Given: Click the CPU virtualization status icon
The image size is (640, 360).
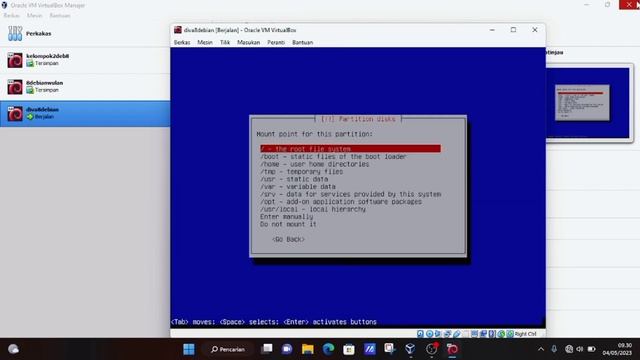Looking at the screenshot, I should [x=492, y=334].
